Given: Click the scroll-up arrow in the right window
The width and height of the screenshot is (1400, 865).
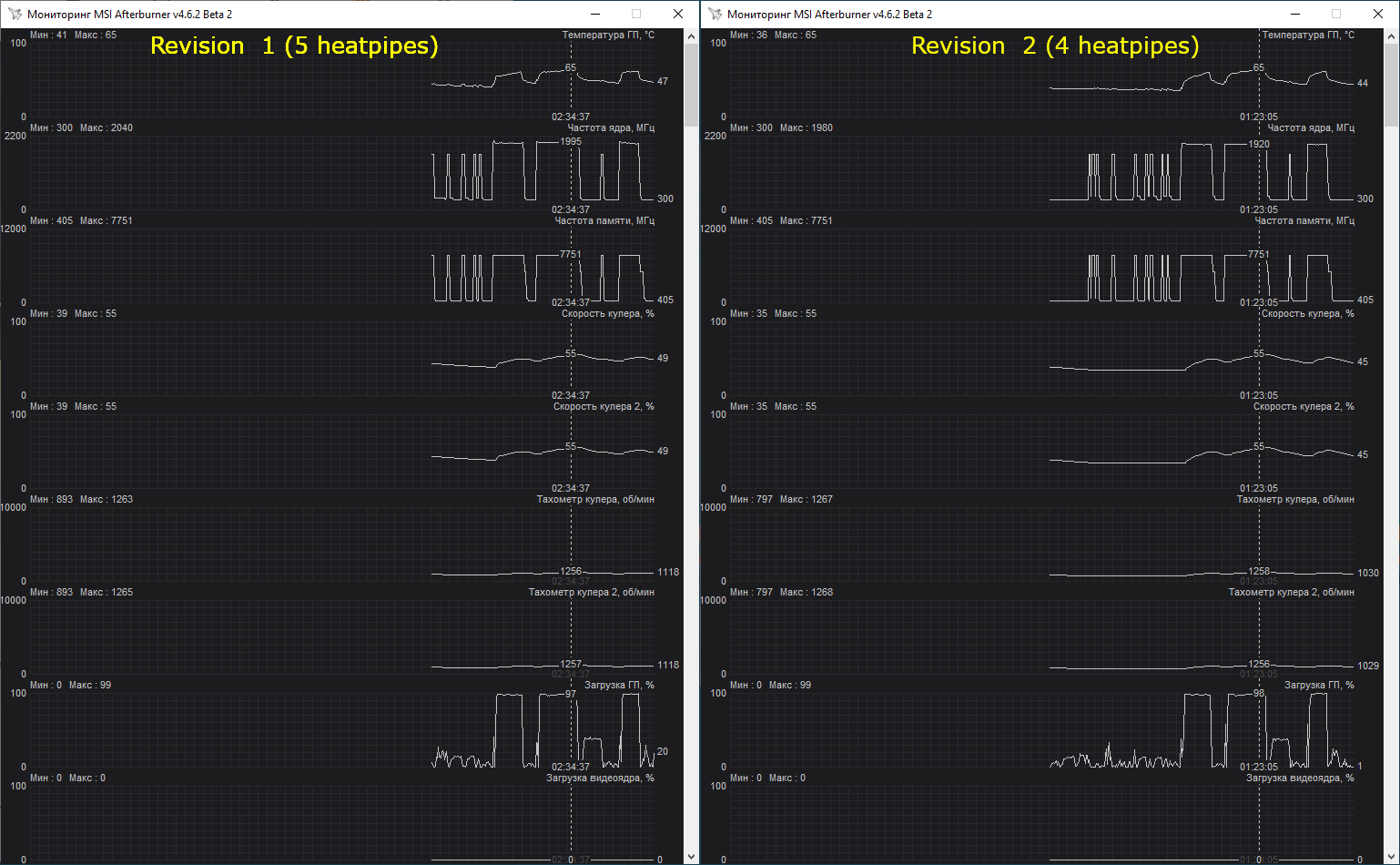Looking at the screenshot, I should pyautogui.click(x=1391, y=36).
